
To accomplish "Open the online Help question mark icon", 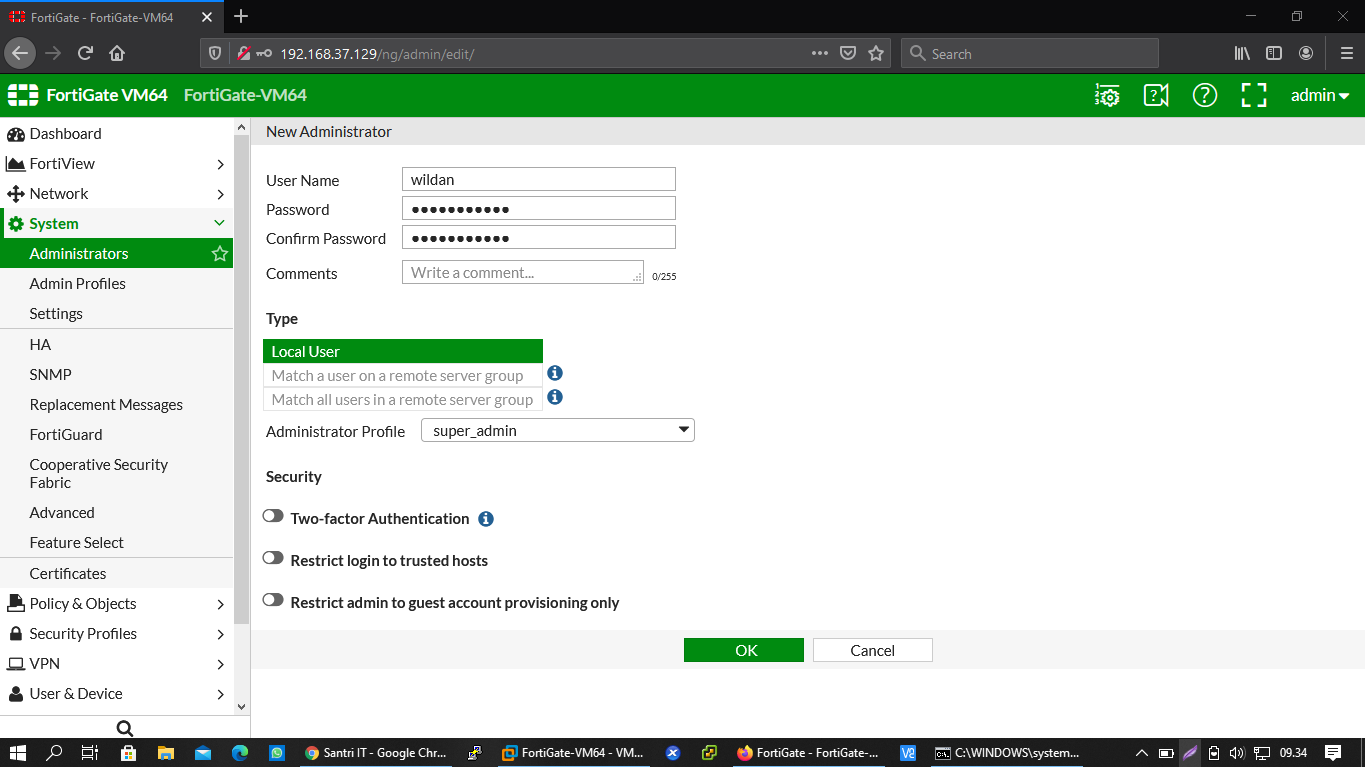I will 1204,95.
